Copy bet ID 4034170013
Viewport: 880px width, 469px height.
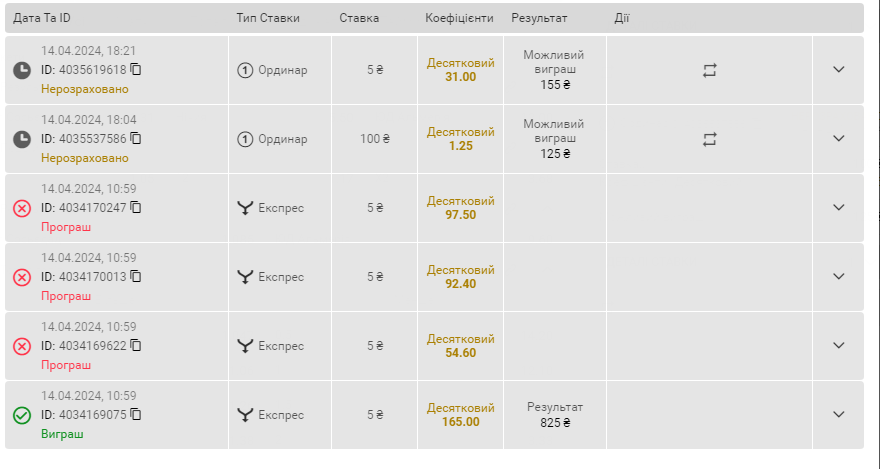136,276
